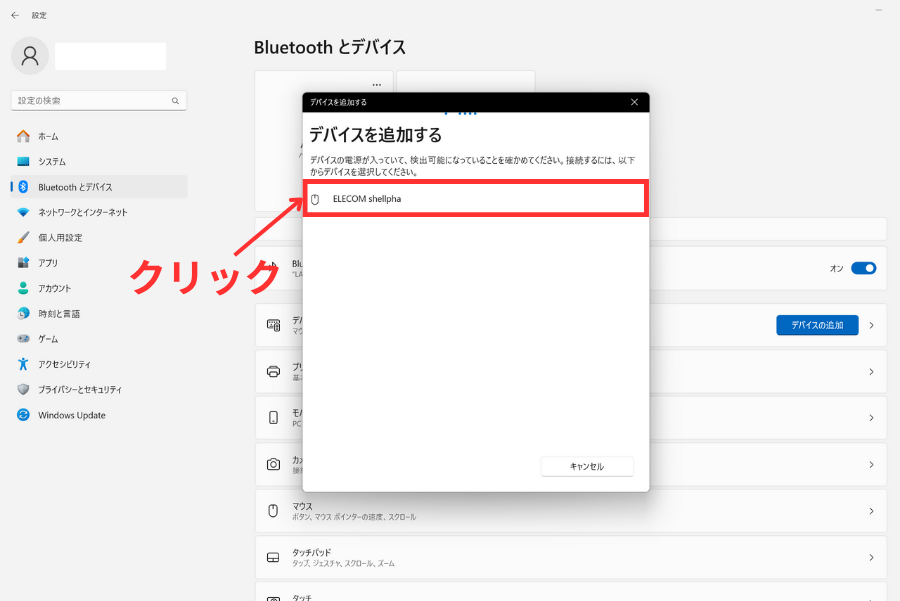
Task: Open Windows Update settings
Action: [99, 414]
